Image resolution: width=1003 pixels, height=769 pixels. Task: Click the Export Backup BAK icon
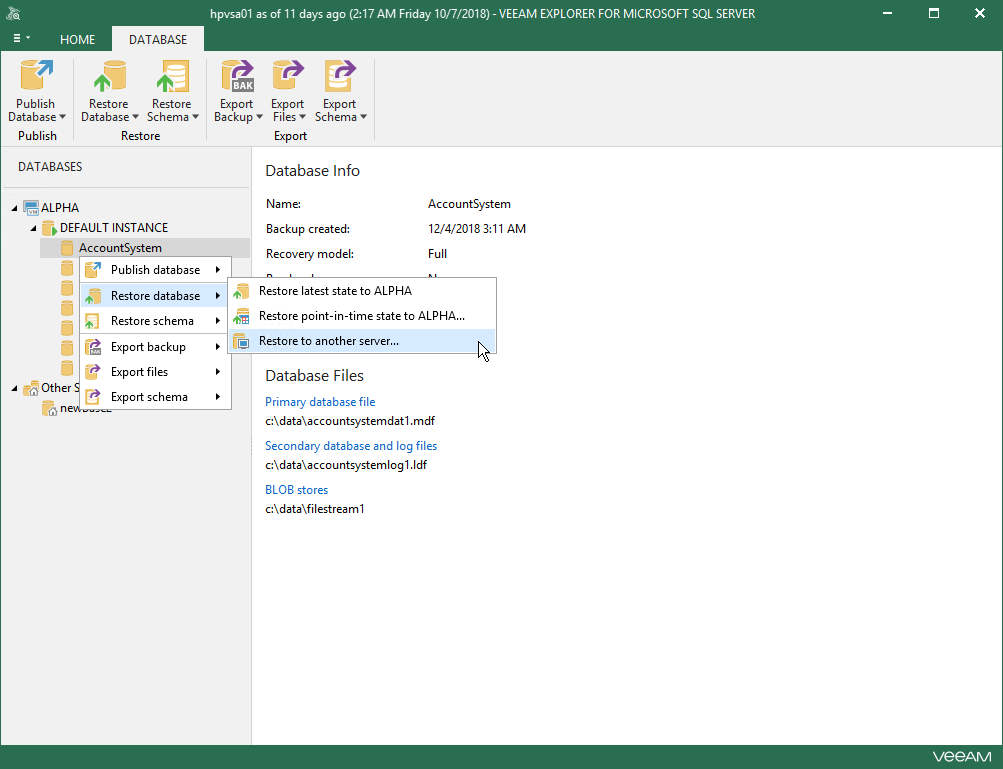tap(237, 76)
